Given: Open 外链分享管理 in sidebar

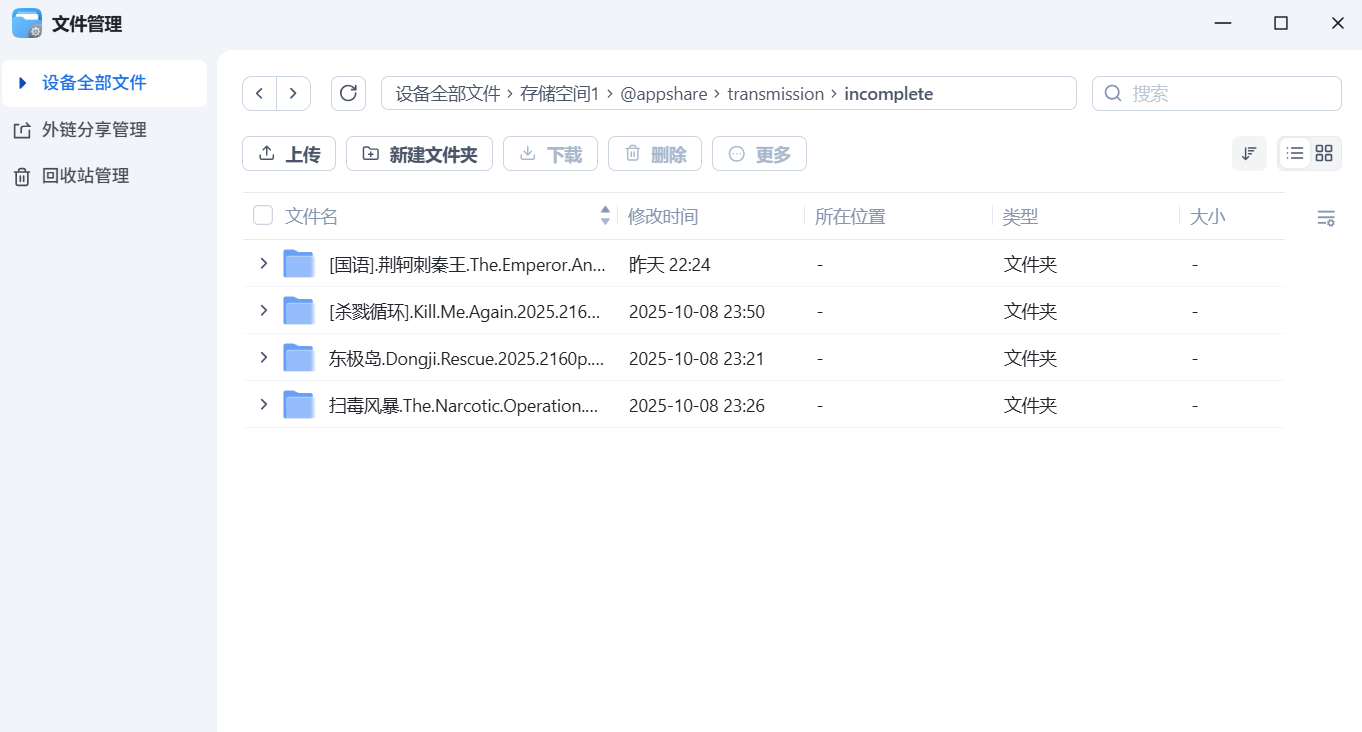Looking at the screenshot, I should 94,130.
